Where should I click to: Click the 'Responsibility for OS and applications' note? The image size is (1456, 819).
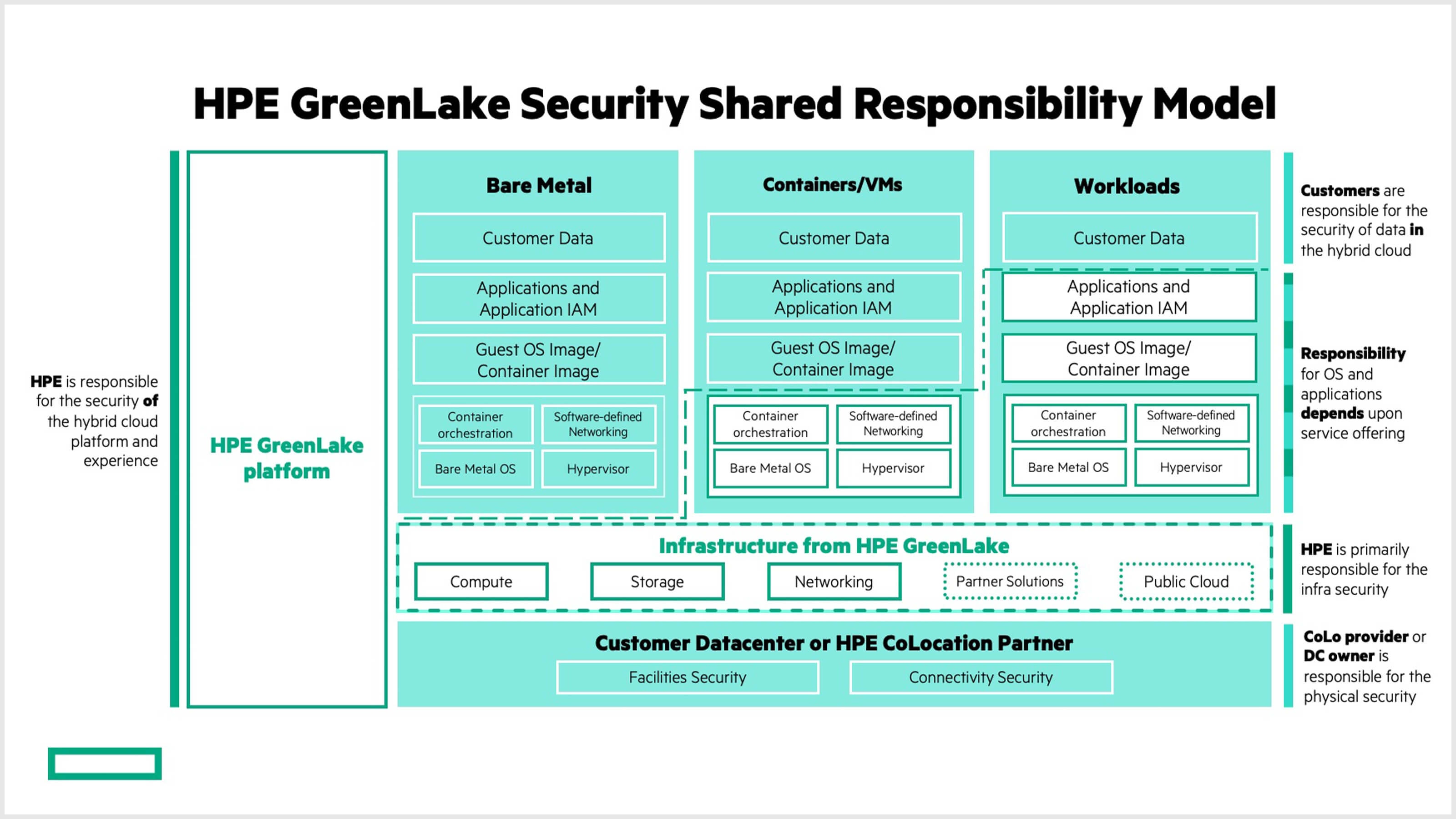point(1353,394)
